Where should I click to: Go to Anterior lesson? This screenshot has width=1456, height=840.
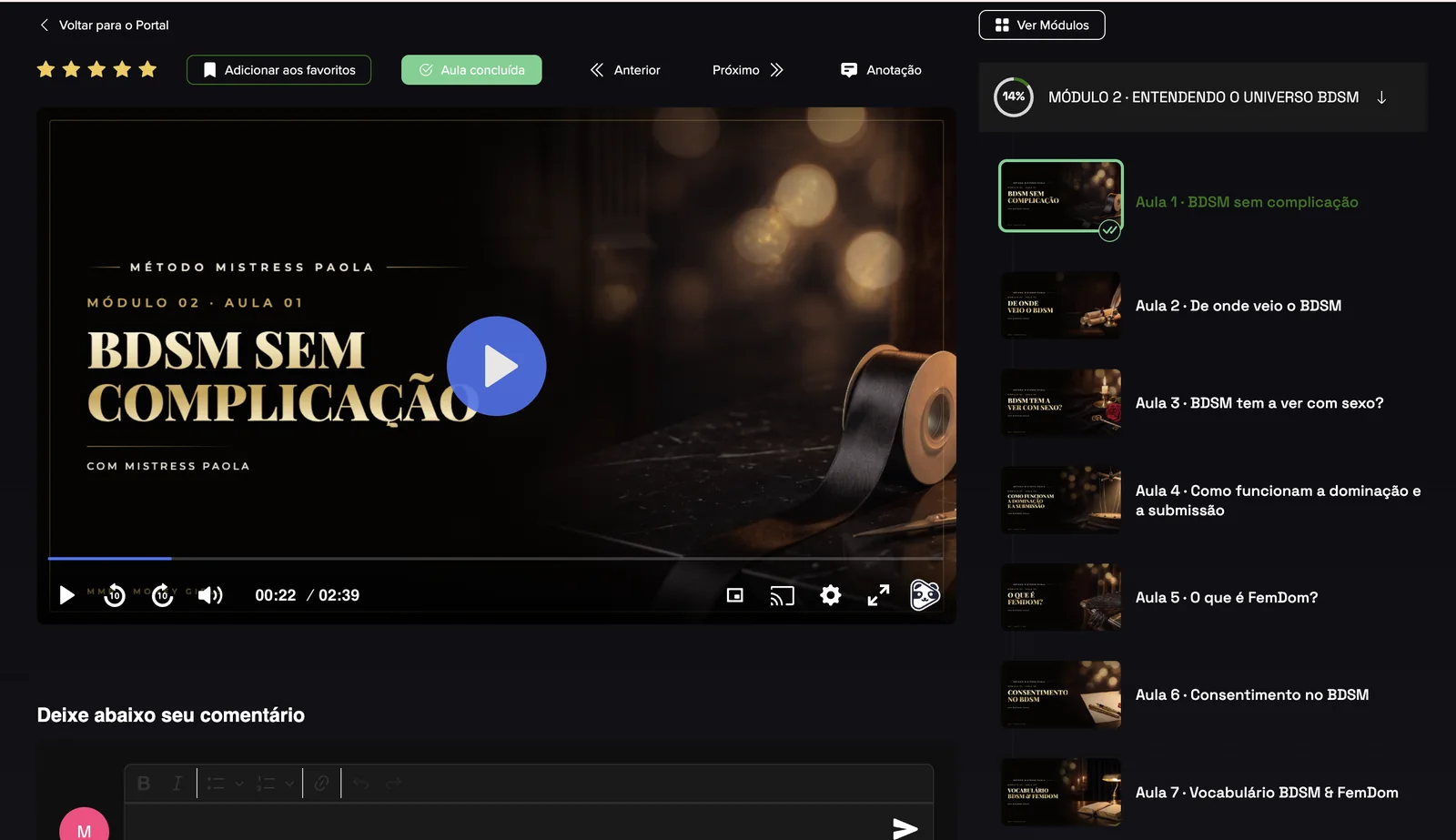625,70
